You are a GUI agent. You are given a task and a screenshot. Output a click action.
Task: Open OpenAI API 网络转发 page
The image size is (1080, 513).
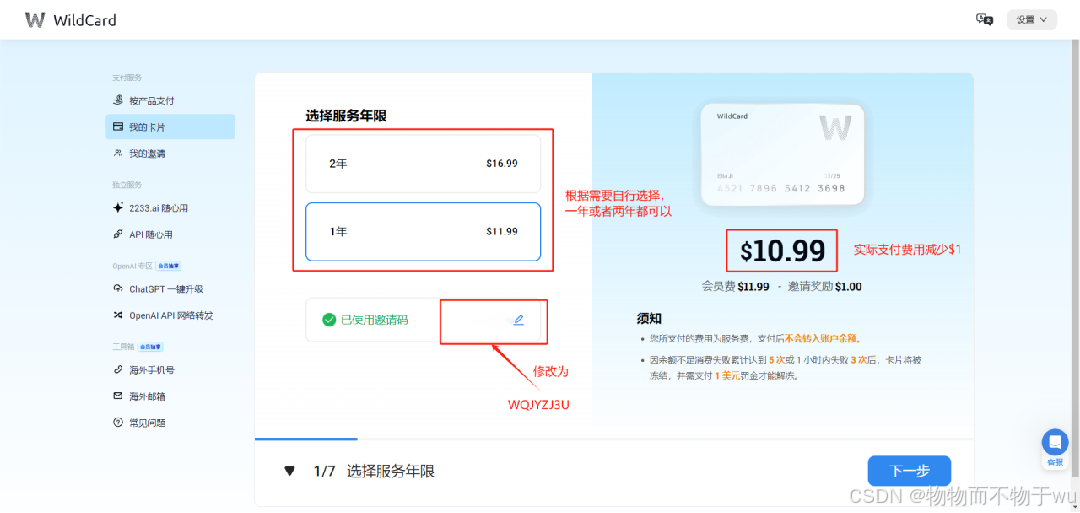tap(170, 316)
